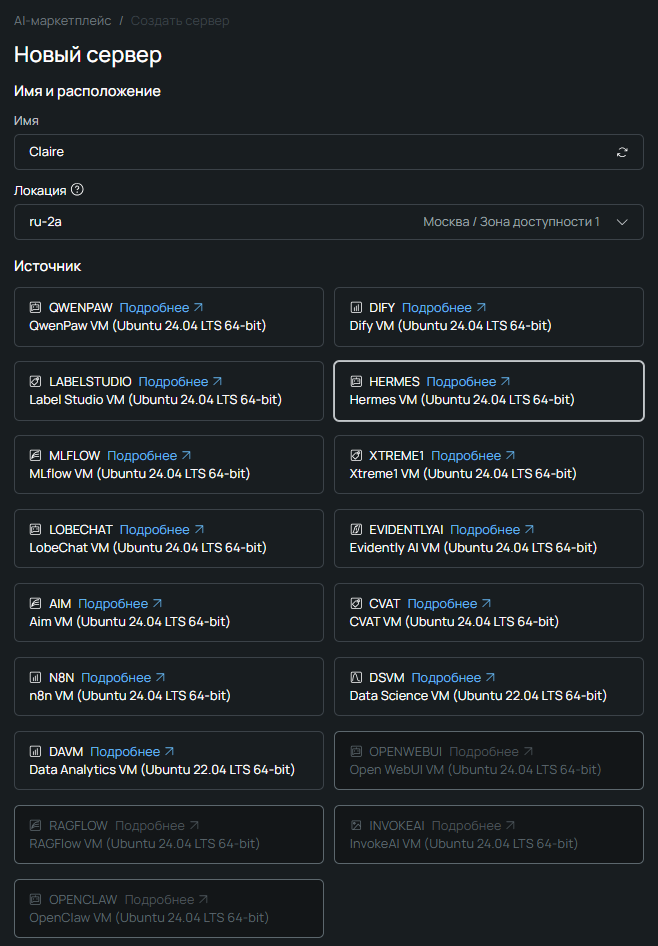
Task: Click the DSVM card icon
Action: (356, 678)
